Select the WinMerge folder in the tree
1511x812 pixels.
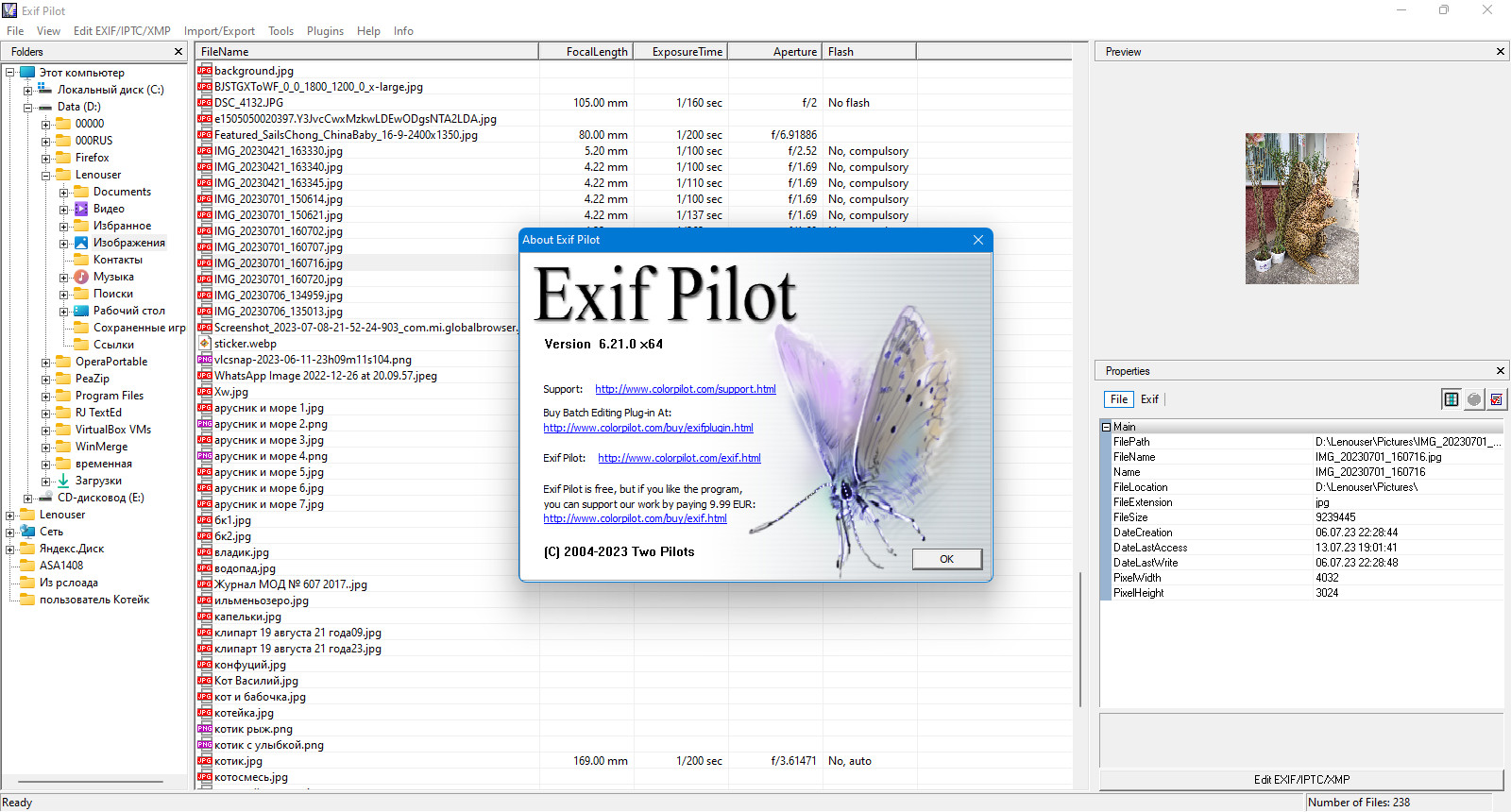[101, 447]
